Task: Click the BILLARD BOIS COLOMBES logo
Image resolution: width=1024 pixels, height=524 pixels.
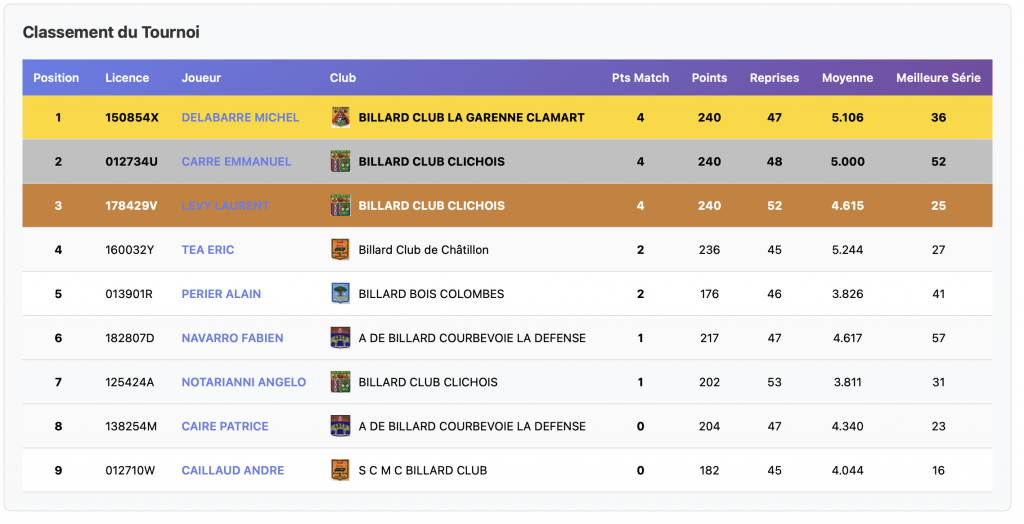Action: [x=340, y=294]
